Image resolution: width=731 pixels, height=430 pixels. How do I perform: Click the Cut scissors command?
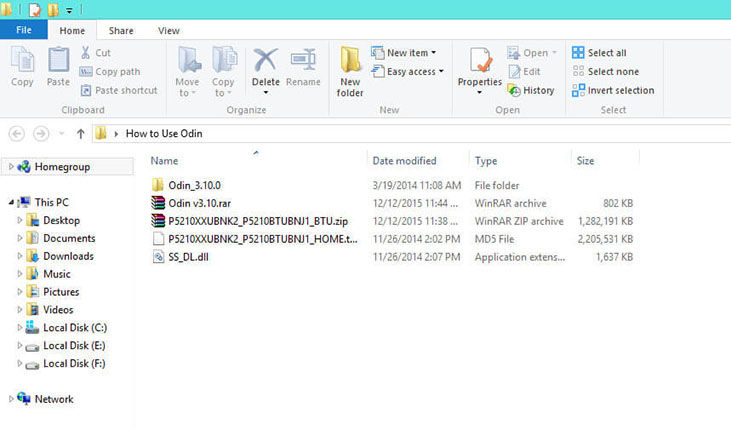[96, 53]
